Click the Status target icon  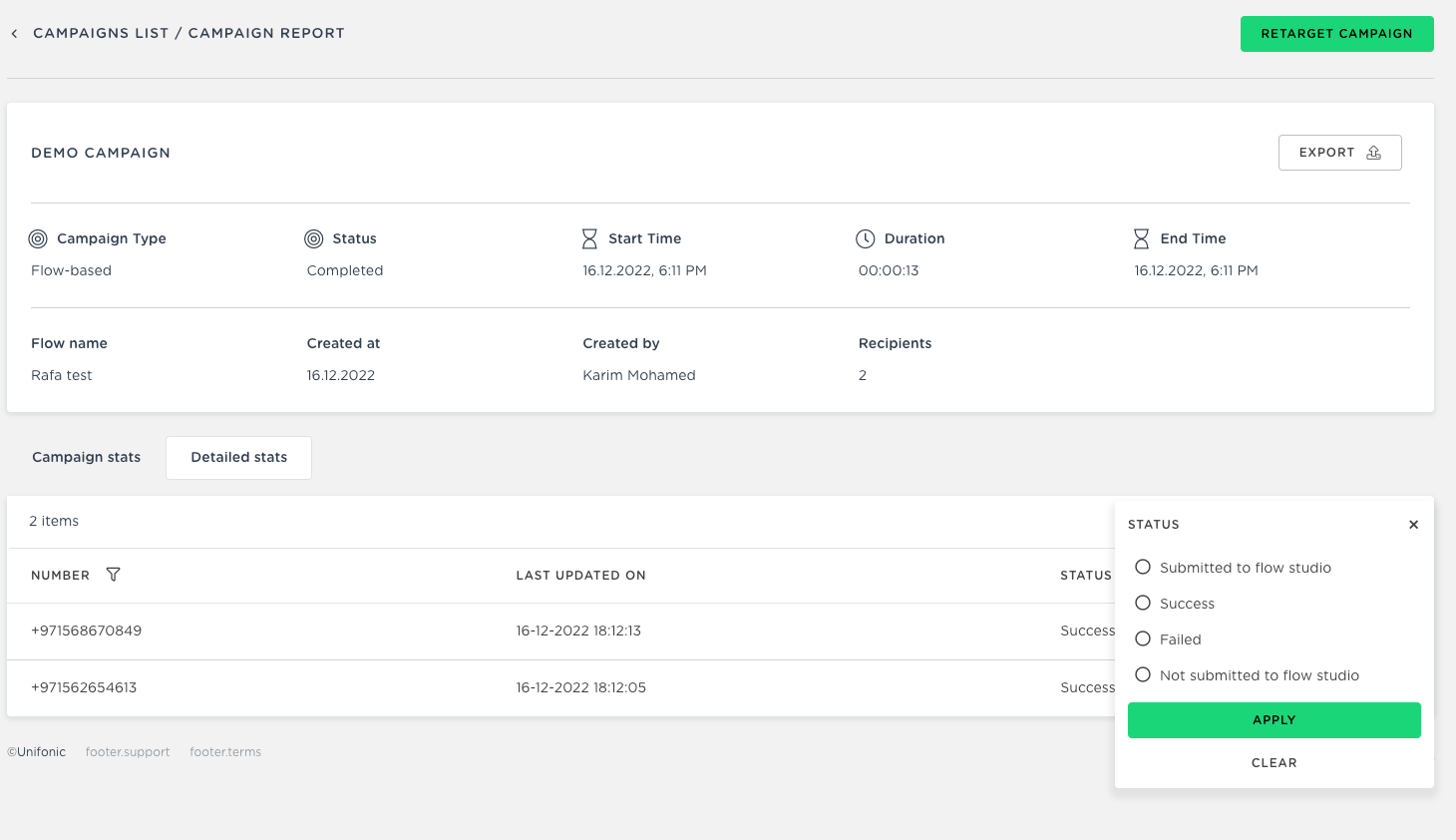click(x=314, y=238)
